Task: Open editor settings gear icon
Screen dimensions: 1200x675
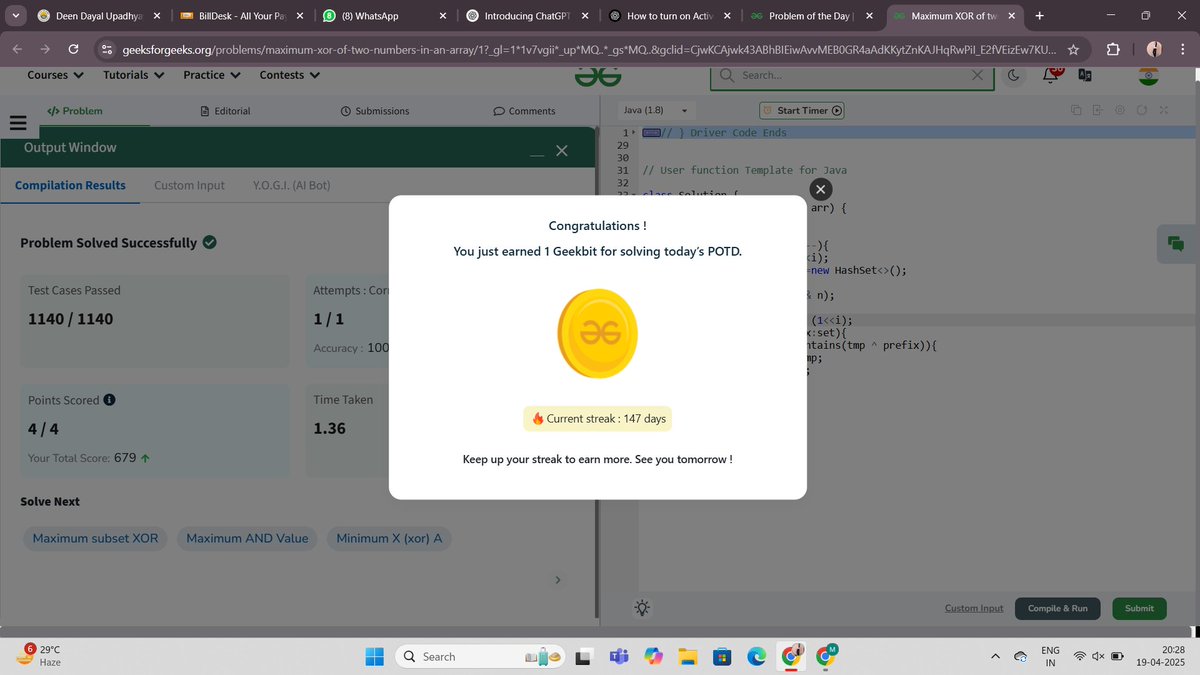Action: pyautogui.click(x=1120, y=111)
